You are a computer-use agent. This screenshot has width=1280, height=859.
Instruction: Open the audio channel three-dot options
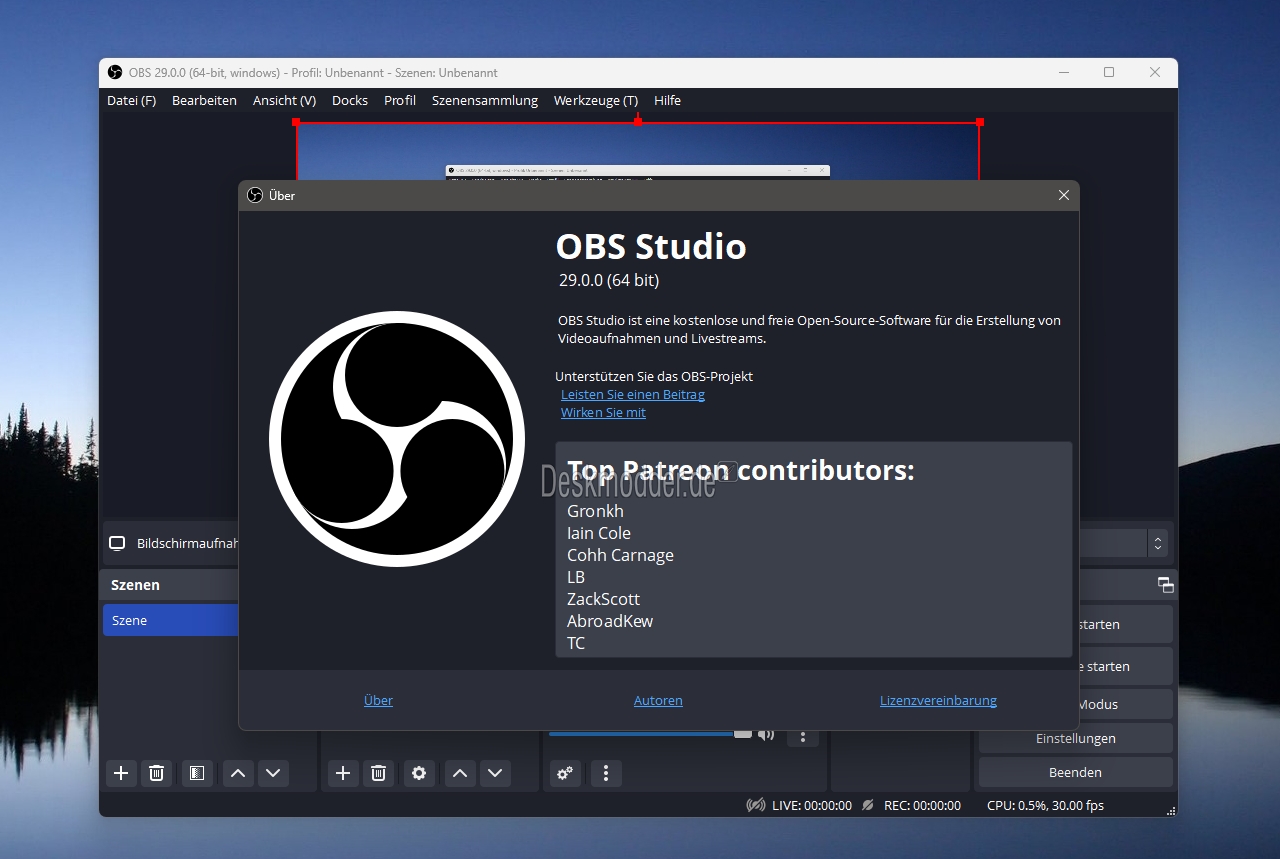coord(802,736)
